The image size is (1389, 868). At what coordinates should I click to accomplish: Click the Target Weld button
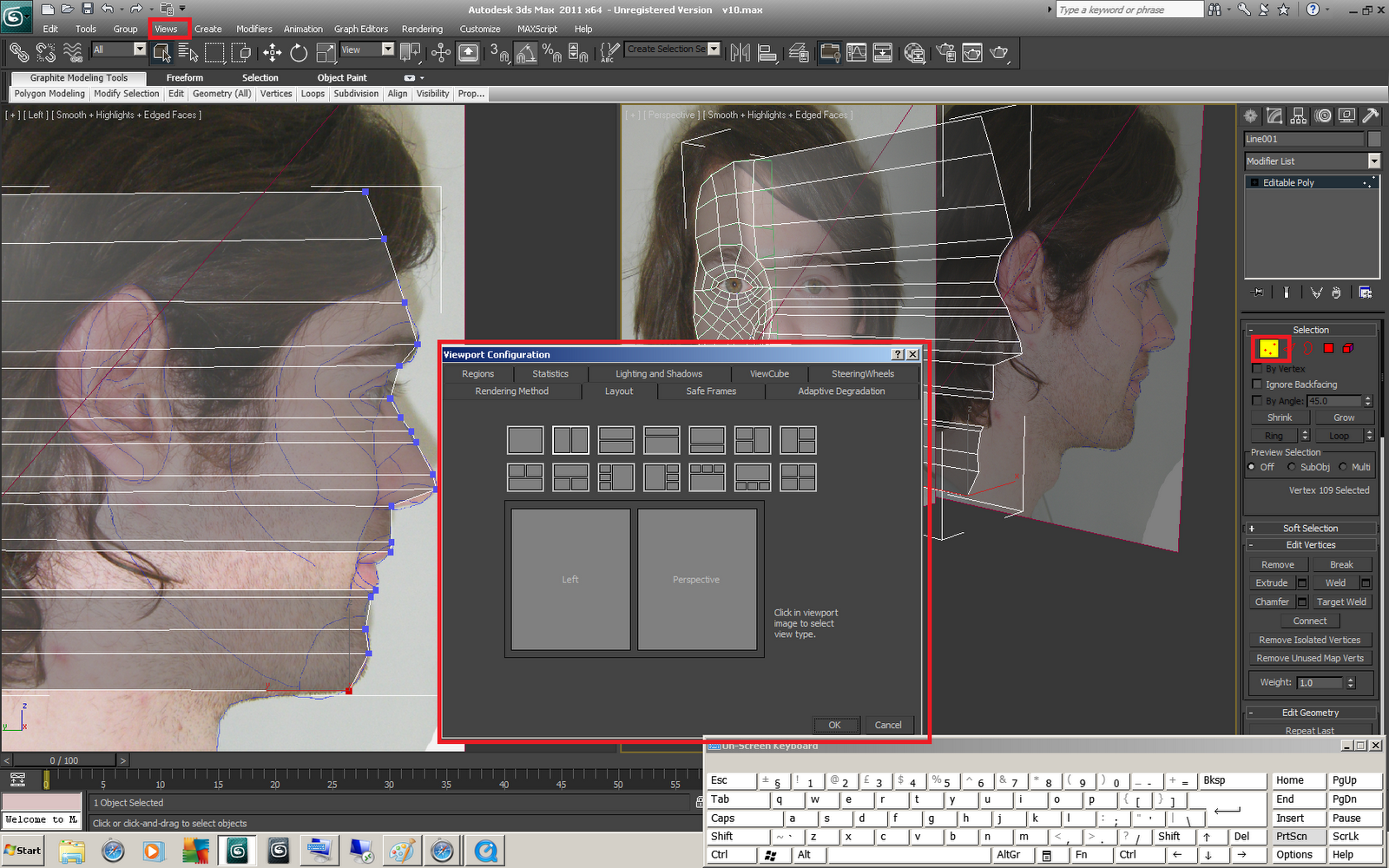pos(1341,602)
